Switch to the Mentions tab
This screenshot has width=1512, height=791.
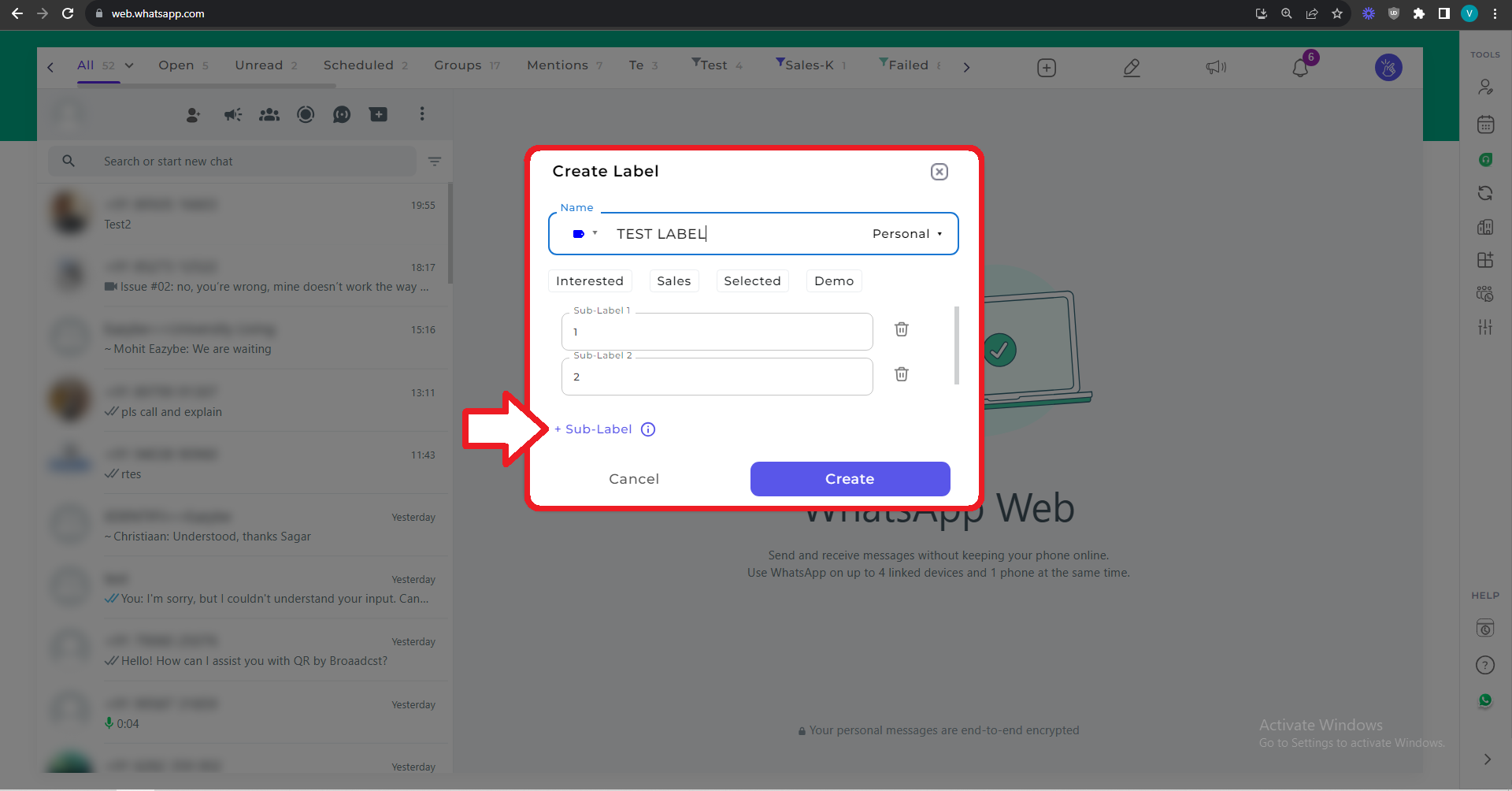565,65
